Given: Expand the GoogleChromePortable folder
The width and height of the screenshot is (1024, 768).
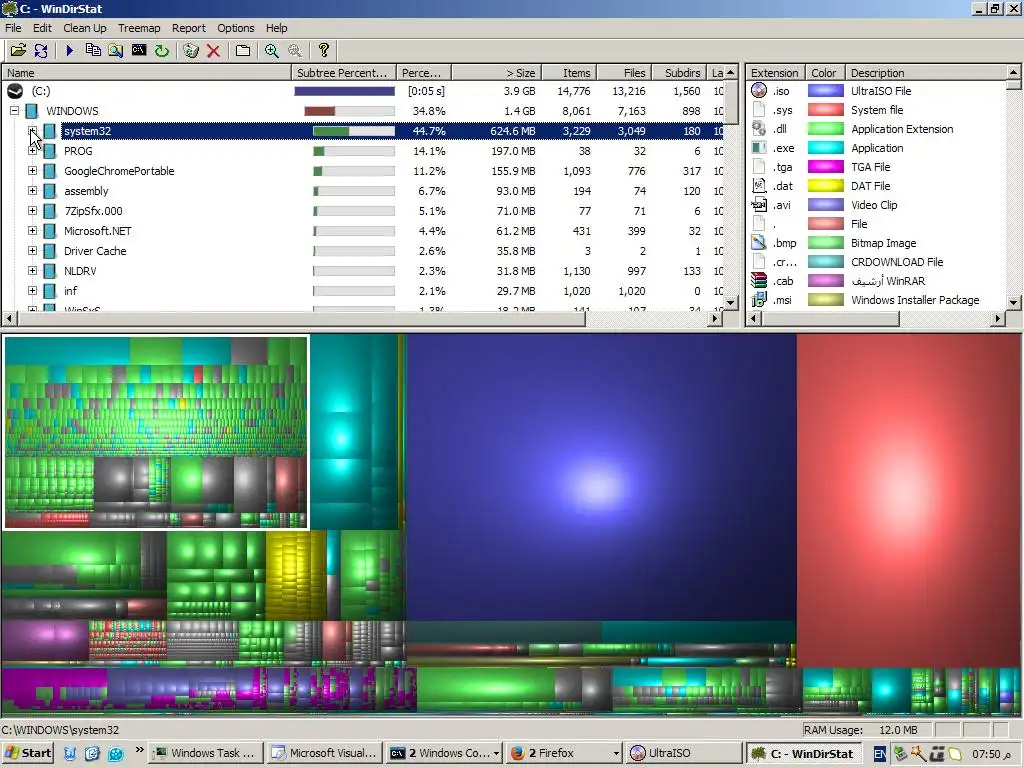Looking at the screenshot, I should click(32, 170).
